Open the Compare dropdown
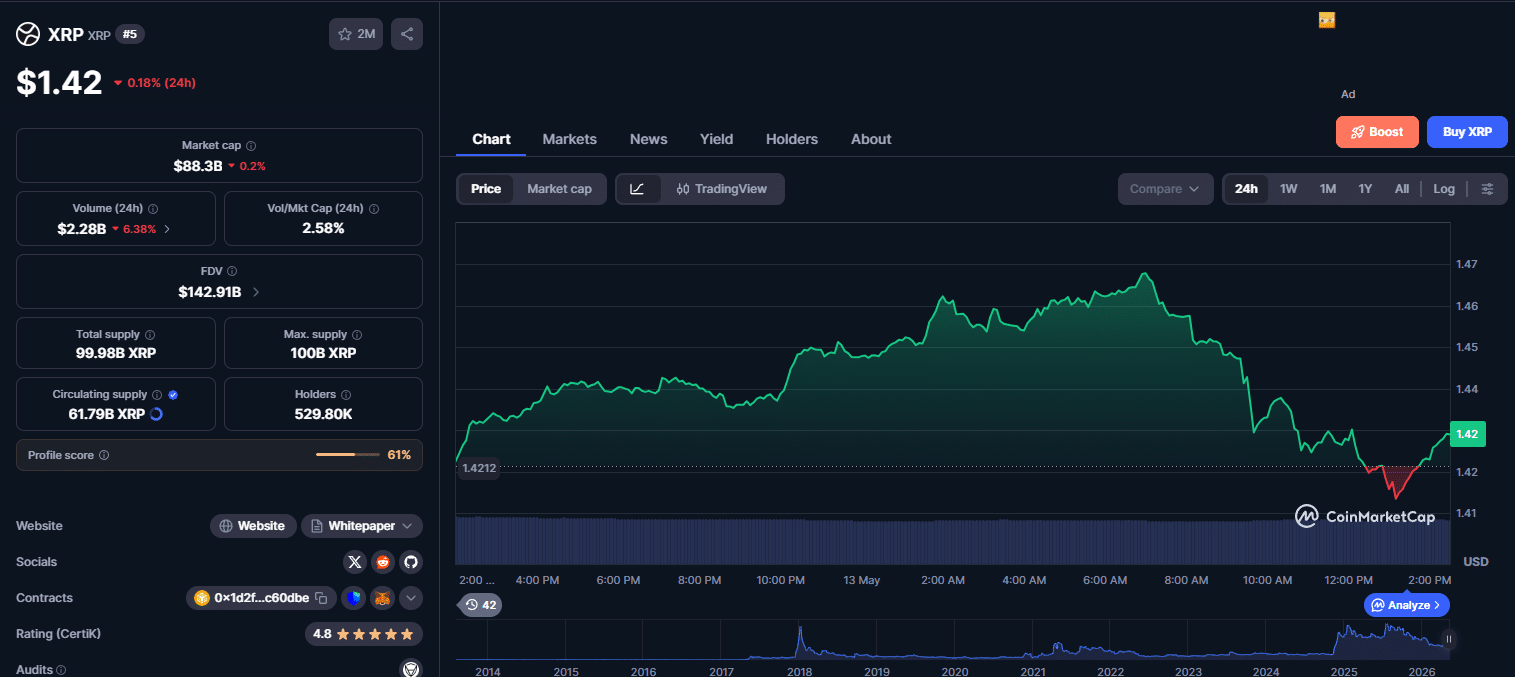Screen dimensions: 1515x677 click(x=1165, y=189)
